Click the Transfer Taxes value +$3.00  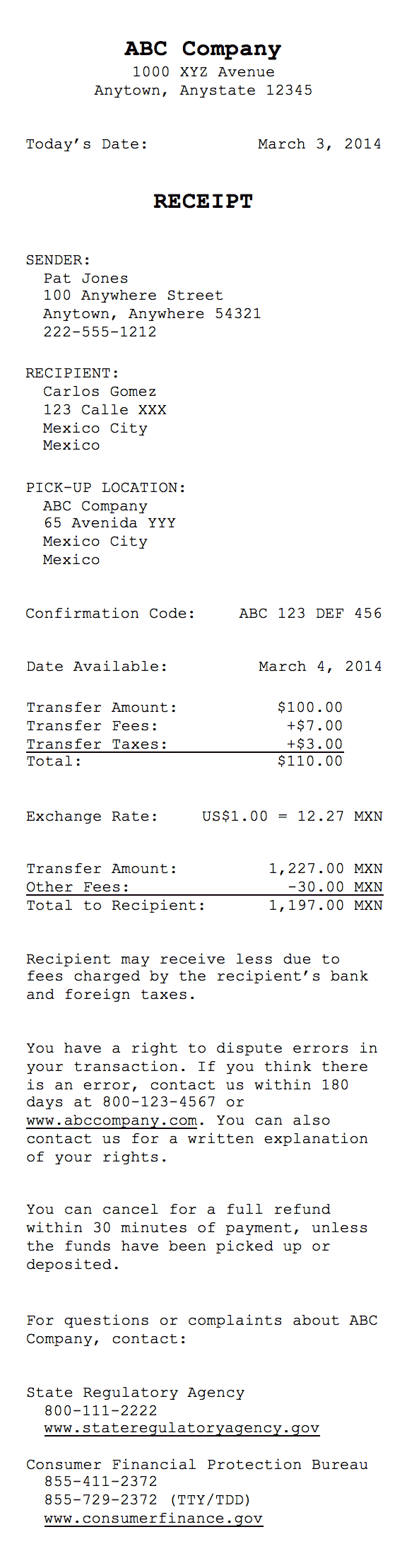pos(314,744)
